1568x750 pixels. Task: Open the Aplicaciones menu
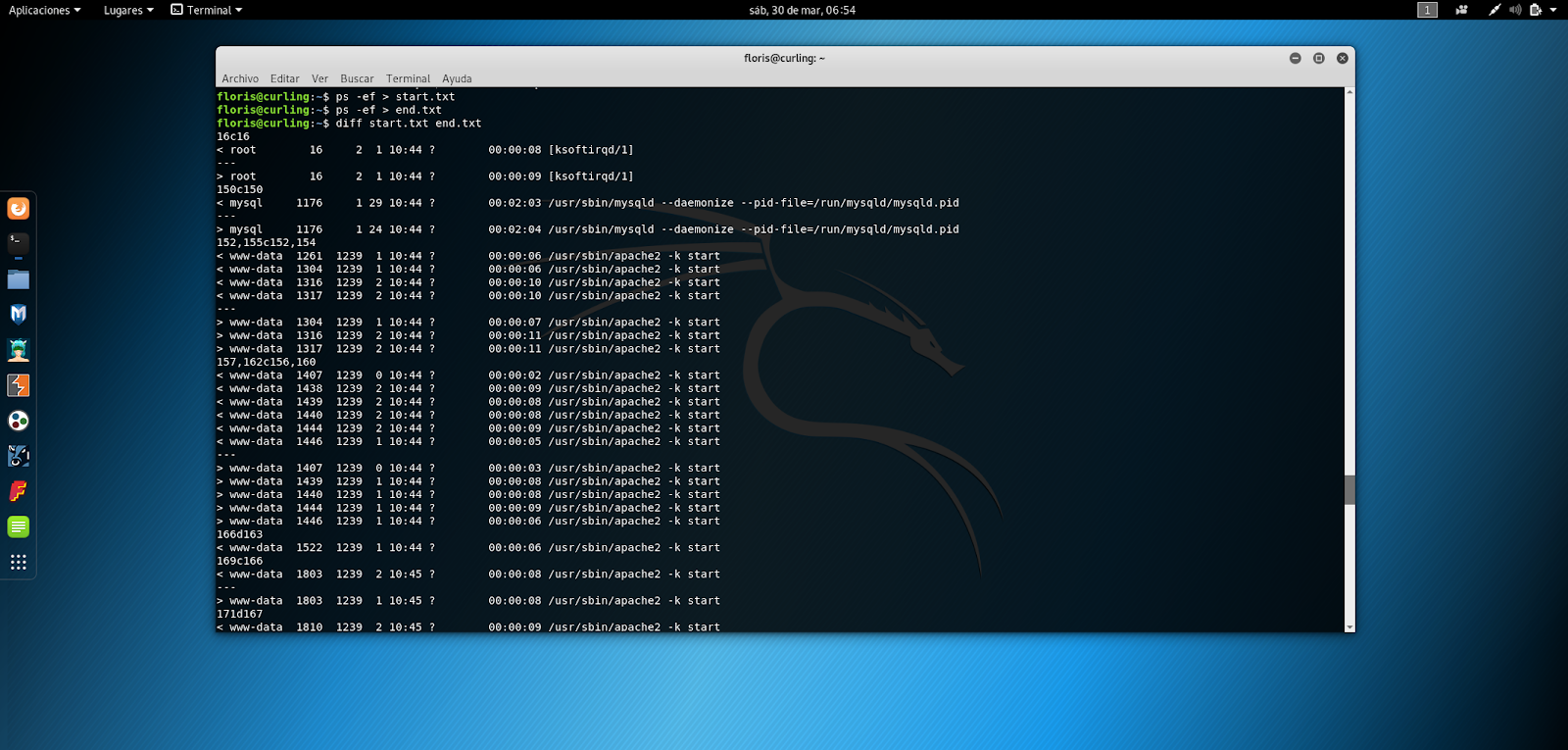point(44,10)
